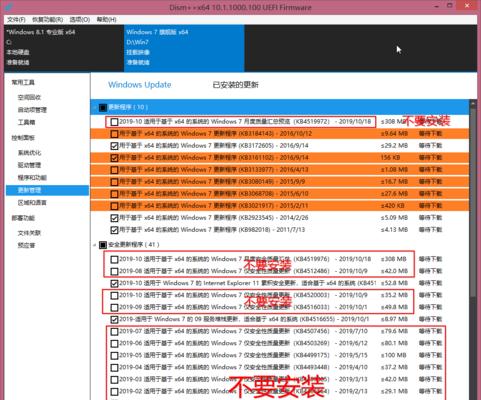Check the KB4519972 monthly rollup preview checkbox
Screen dimensions: 481x400
tap(114, 122)
